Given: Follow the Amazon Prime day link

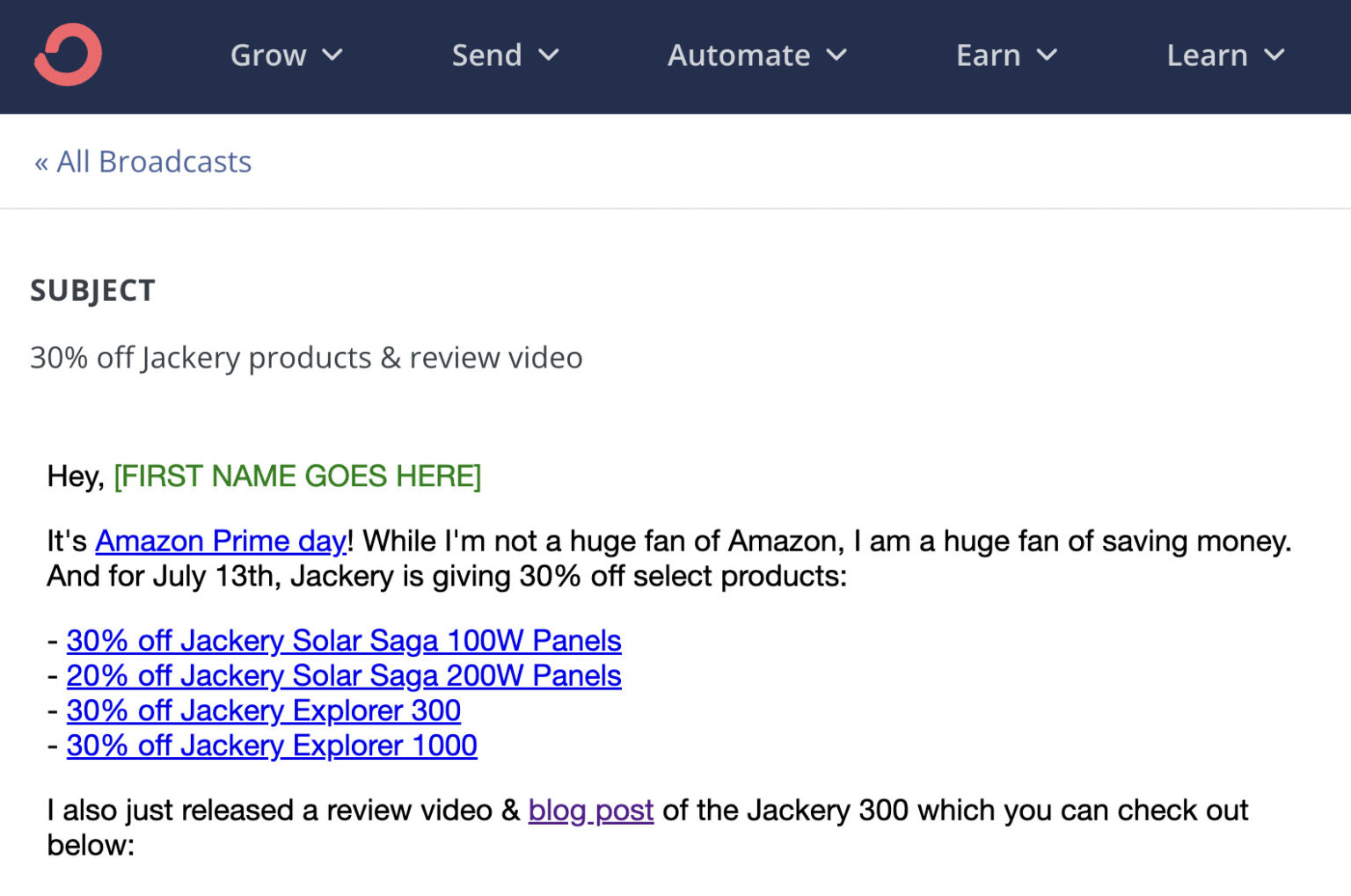Looking at the screenshot, I should coord(221,541).
